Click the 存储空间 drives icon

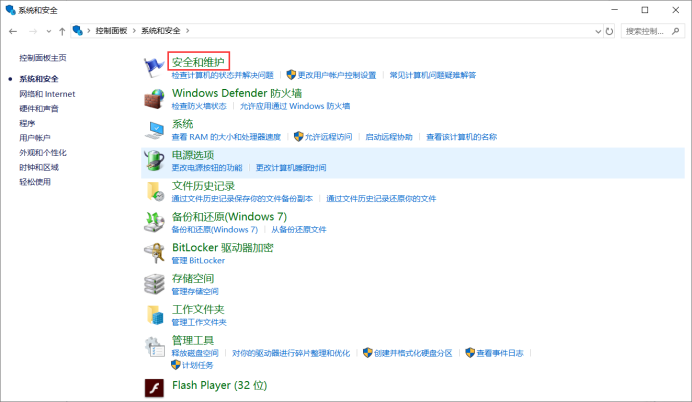155,284
